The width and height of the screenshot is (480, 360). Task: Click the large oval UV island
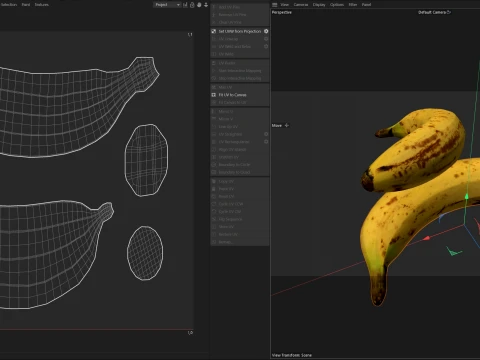[146, 160]
